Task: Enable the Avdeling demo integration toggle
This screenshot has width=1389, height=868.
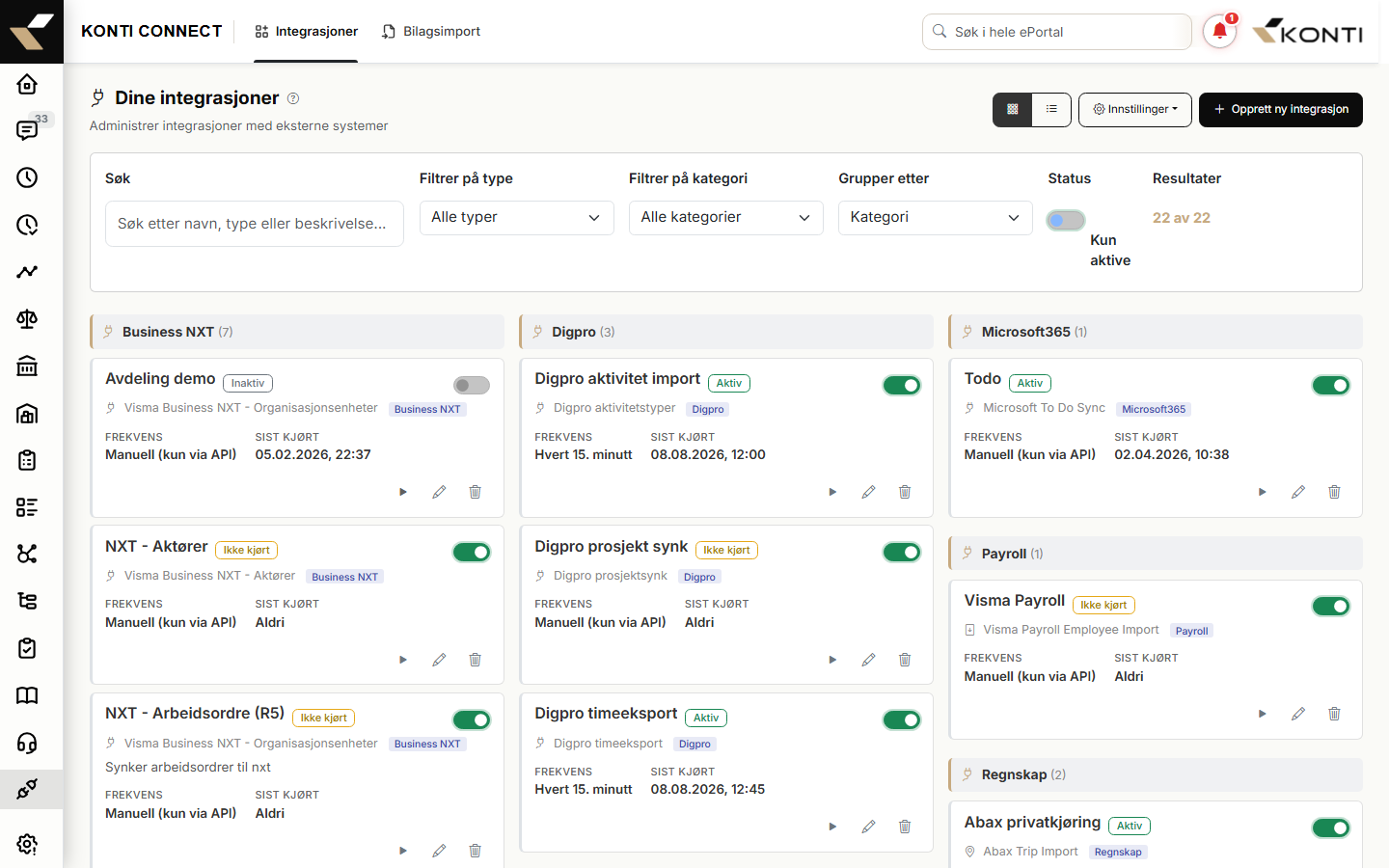Action: pyautogui.click(x=472, y=386)
